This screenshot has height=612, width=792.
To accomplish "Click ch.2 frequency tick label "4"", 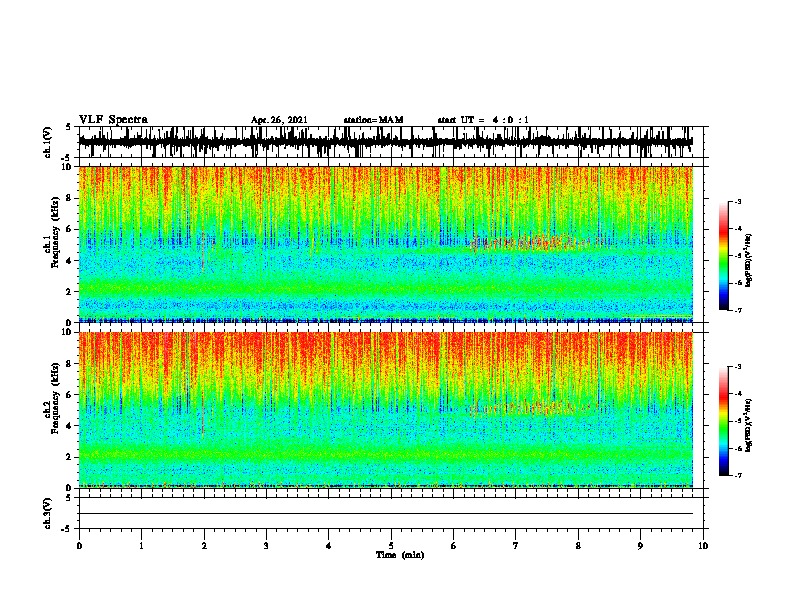I will pyautogui.click(x=69, y=426).
